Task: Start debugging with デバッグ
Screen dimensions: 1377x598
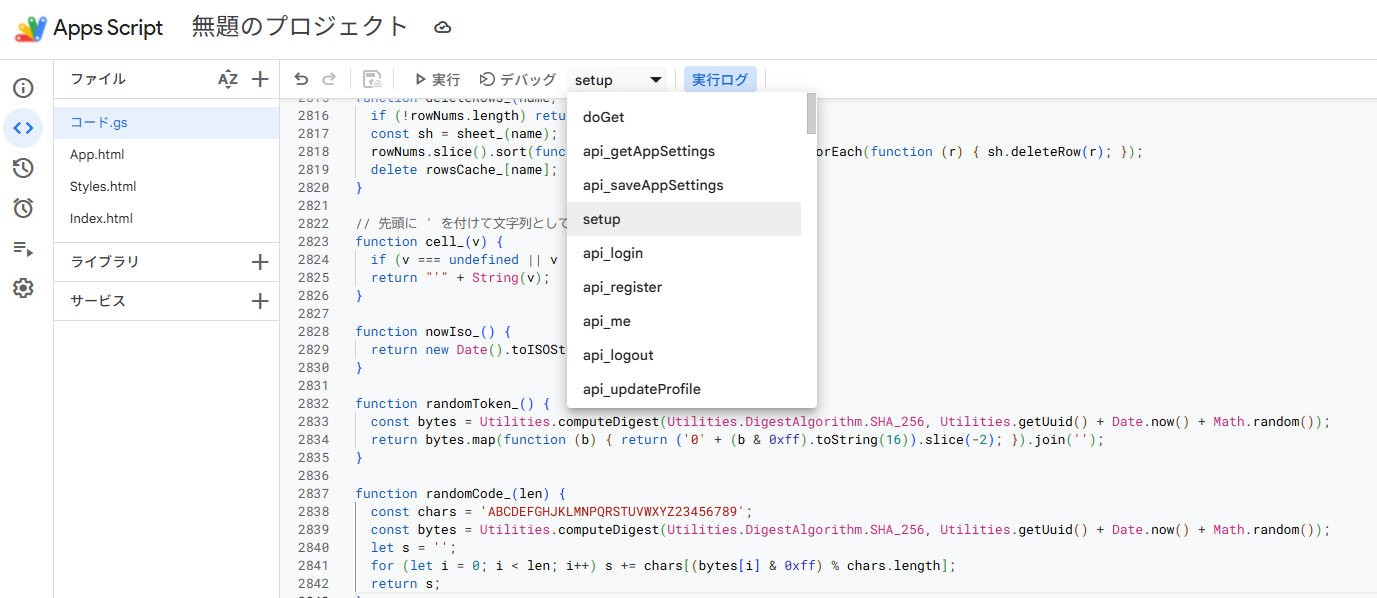Action: click(518, 79)
